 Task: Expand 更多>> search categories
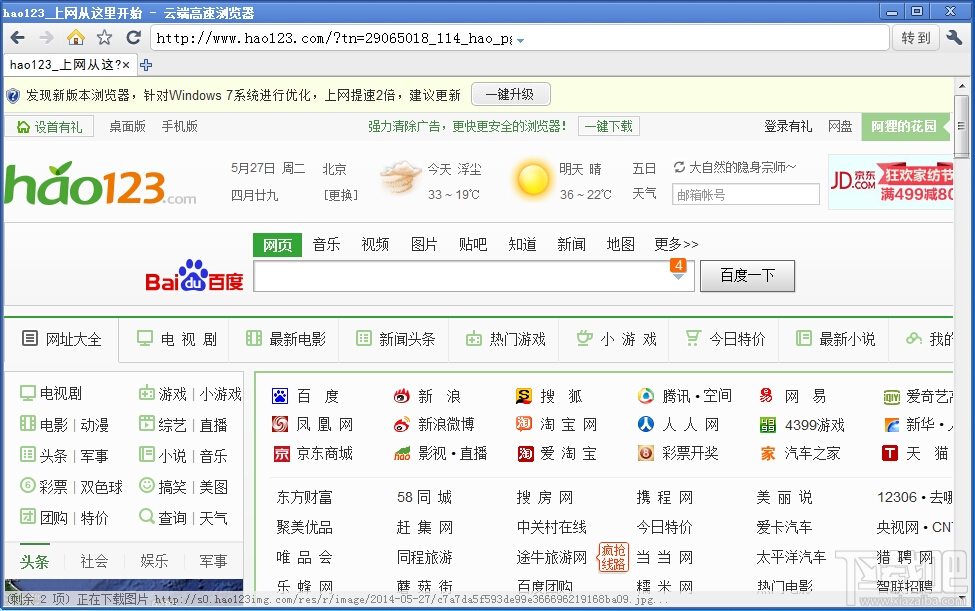coord(676,244)
